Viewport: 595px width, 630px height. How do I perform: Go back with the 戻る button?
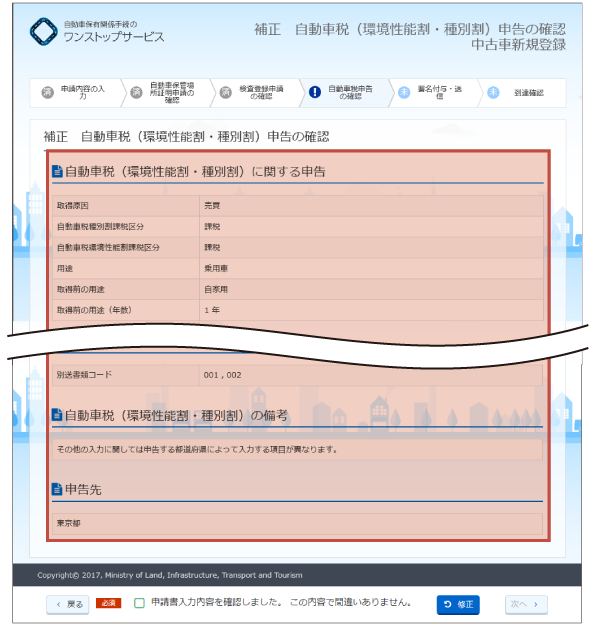click(x=67, y=604)
